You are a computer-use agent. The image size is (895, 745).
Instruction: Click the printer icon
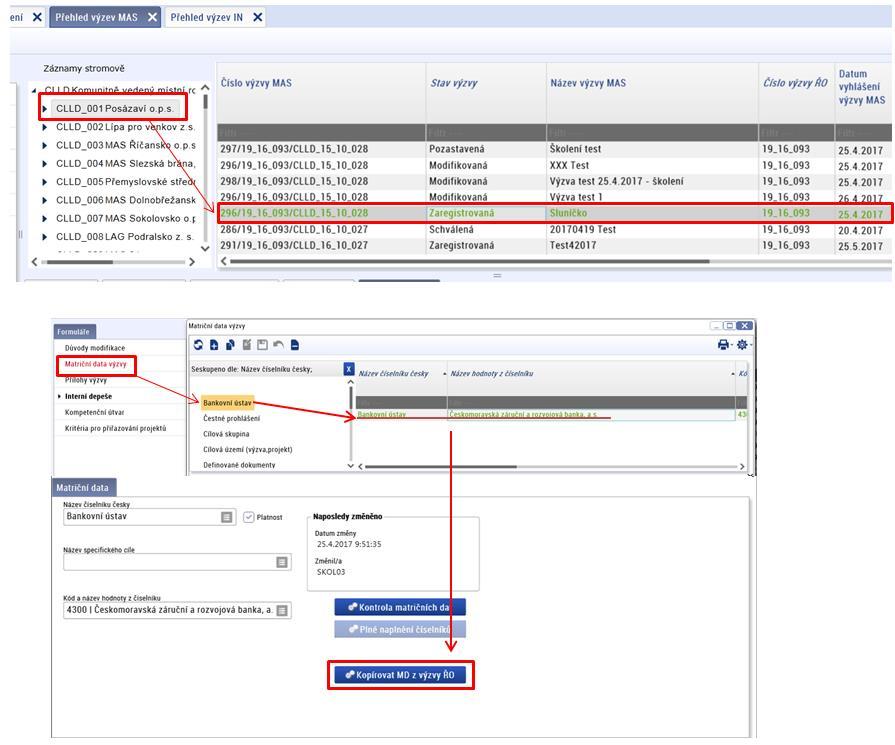pos(723,345)
